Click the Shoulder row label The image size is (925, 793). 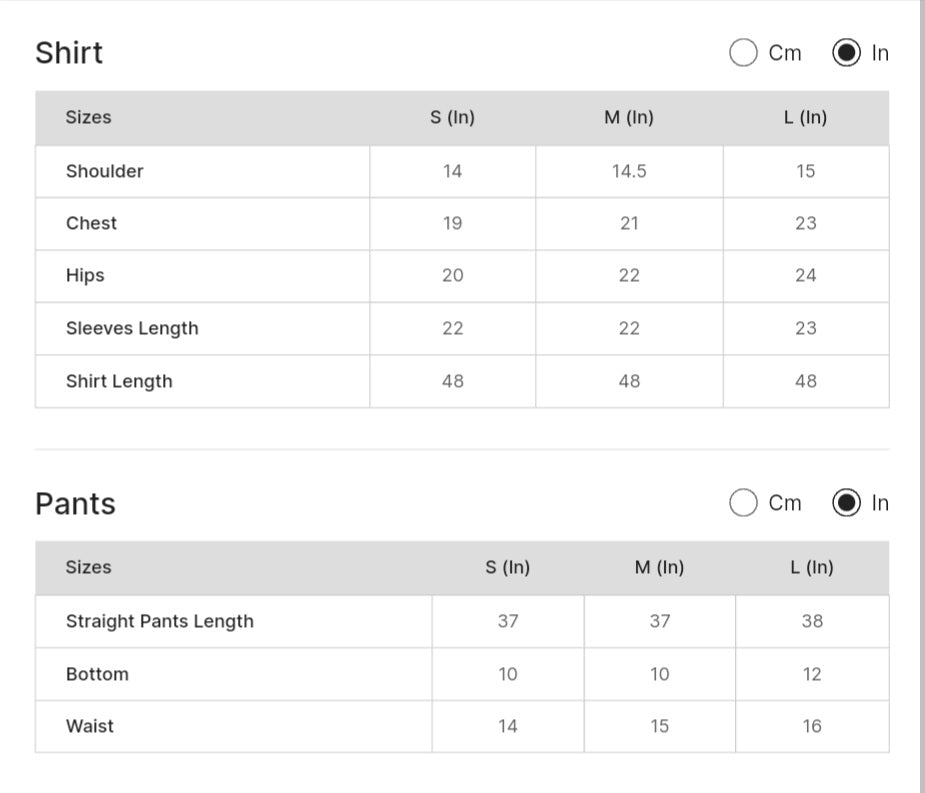click(104, 171)
